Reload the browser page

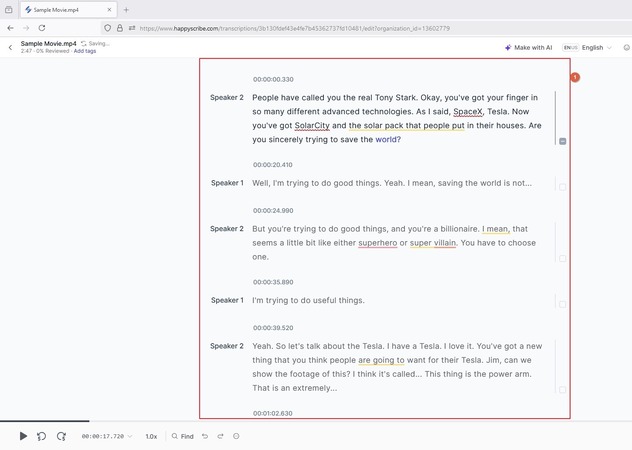coord(42,28)
